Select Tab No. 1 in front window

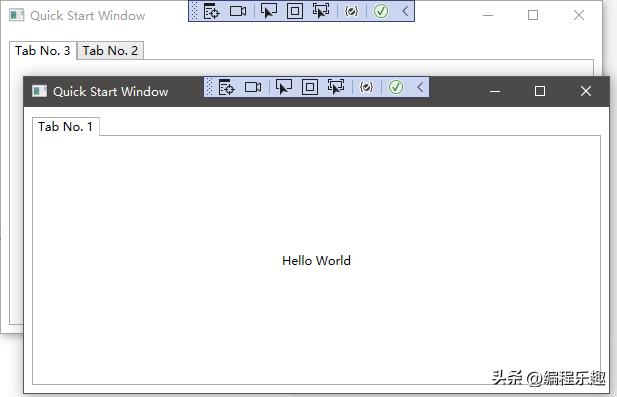(65, 127)
